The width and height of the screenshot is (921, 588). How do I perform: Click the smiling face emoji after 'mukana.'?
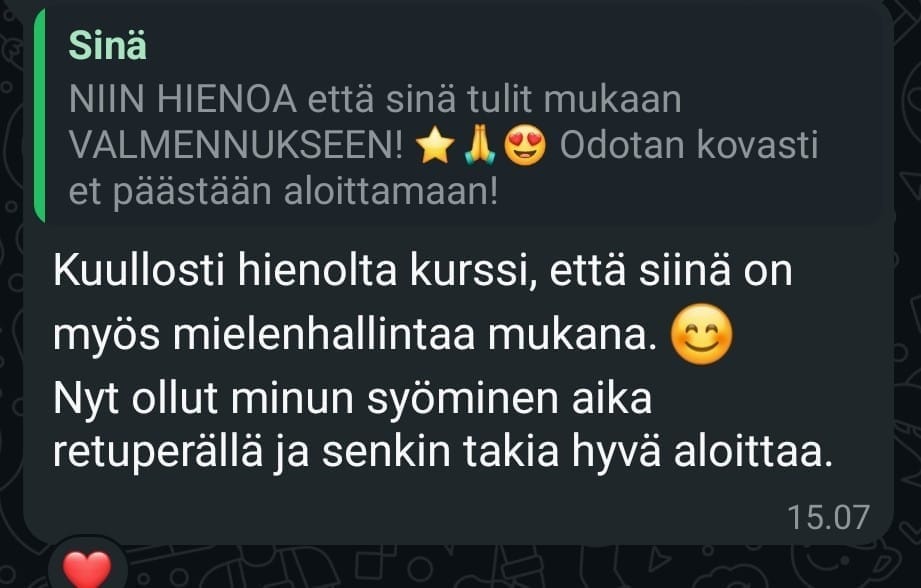(x=701, y=334)
